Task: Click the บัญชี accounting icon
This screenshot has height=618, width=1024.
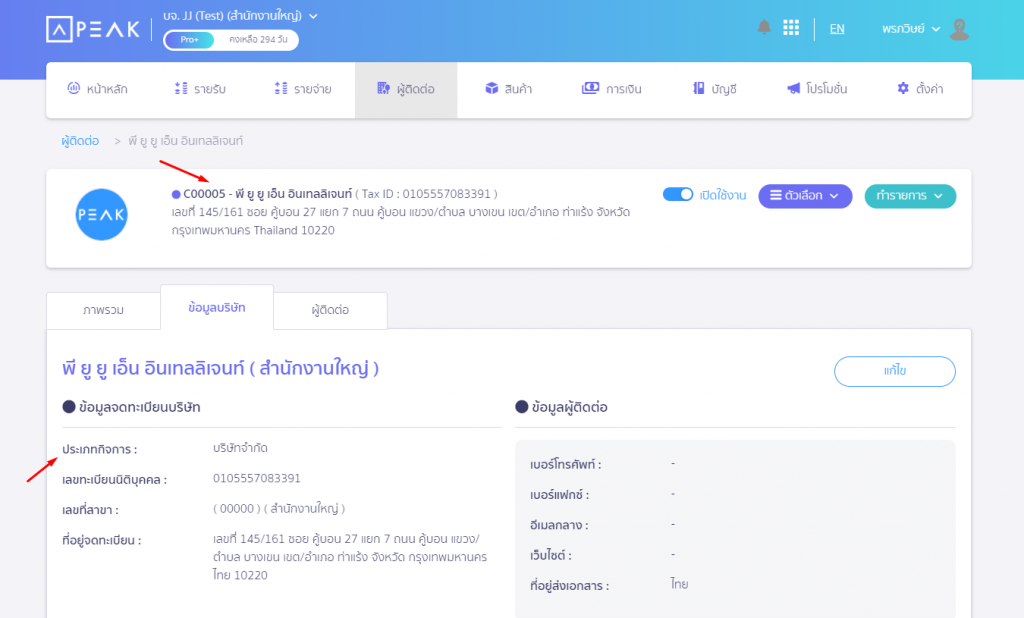Action: click(x=699, y=89)
